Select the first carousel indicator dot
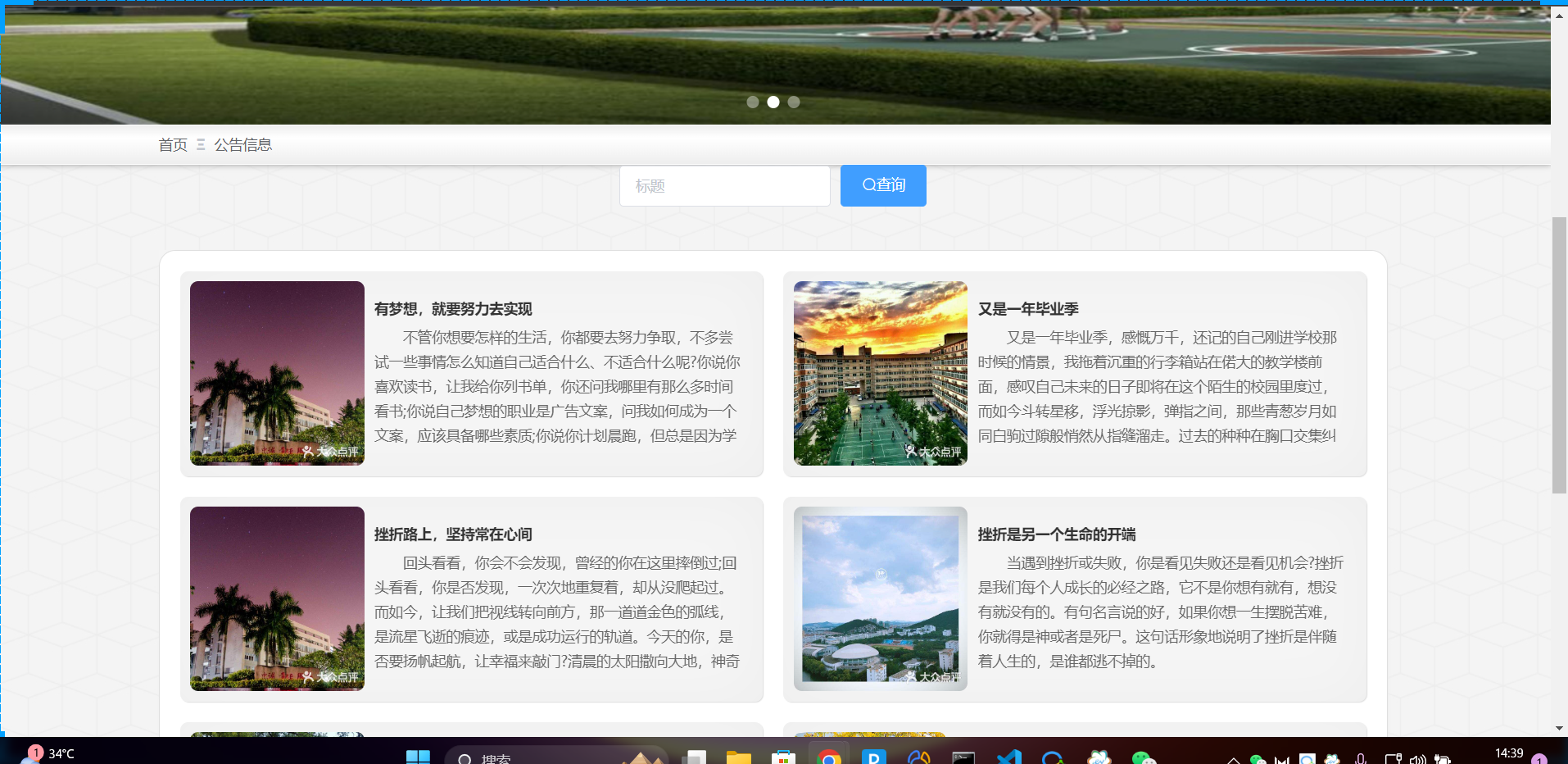Image resolution: width=1568 pixels, height=764 pixels. 753,102
